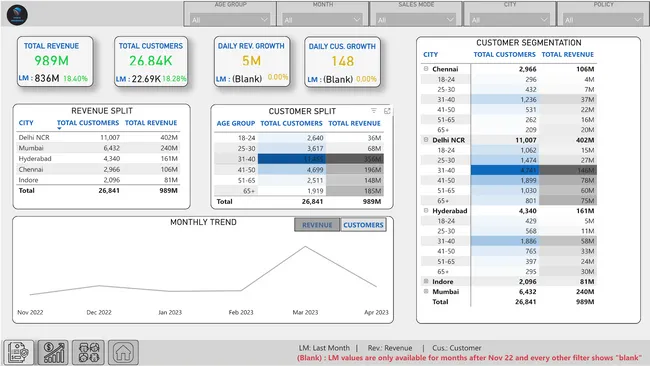Click the red Blank note in footer
The height and width of the screenshot is (366, 650).
[x=469, y=358]
